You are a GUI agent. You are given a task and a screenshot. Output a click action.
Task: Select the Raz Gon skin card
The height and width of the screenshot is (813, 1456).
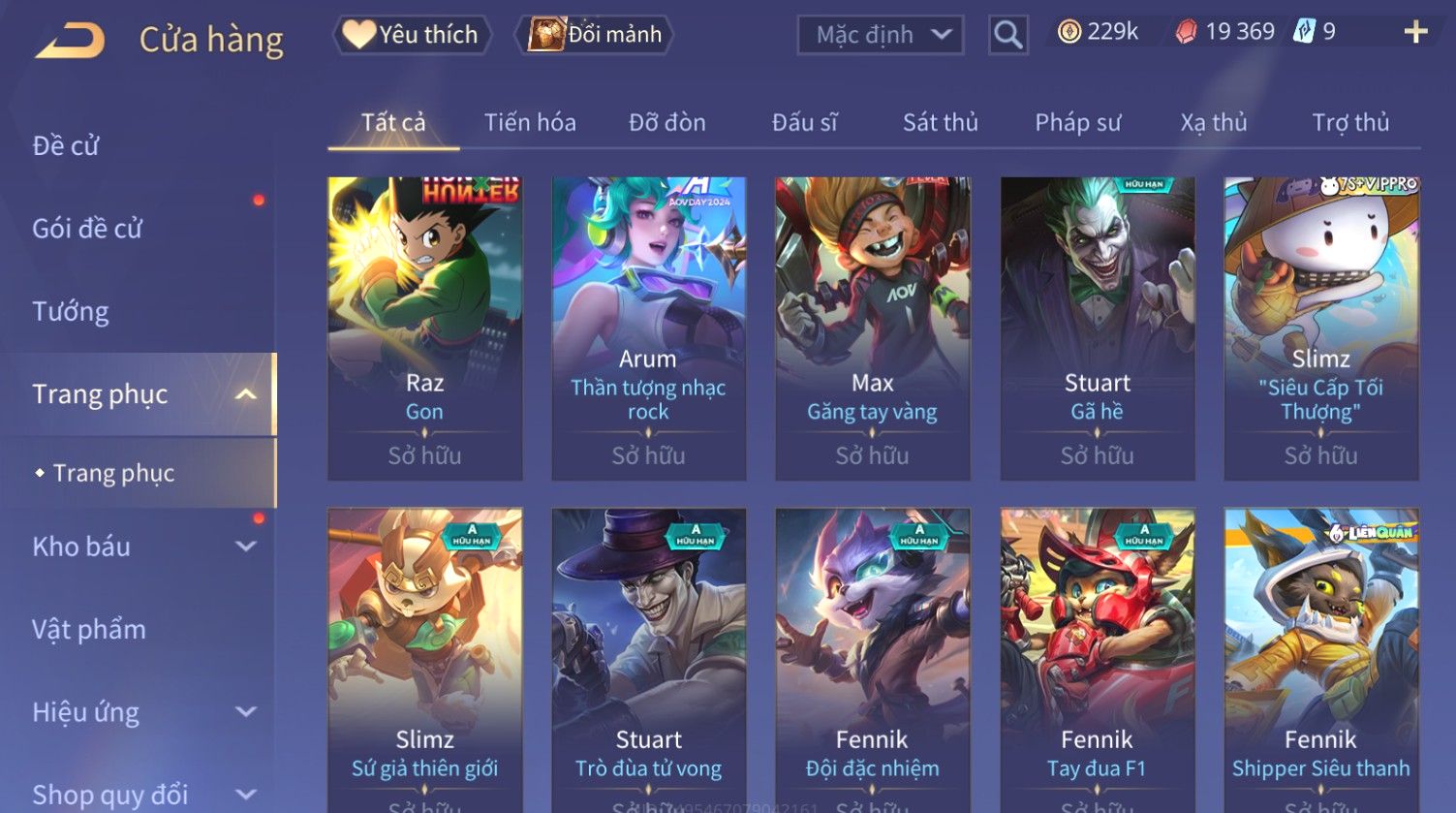pos(424,328)
